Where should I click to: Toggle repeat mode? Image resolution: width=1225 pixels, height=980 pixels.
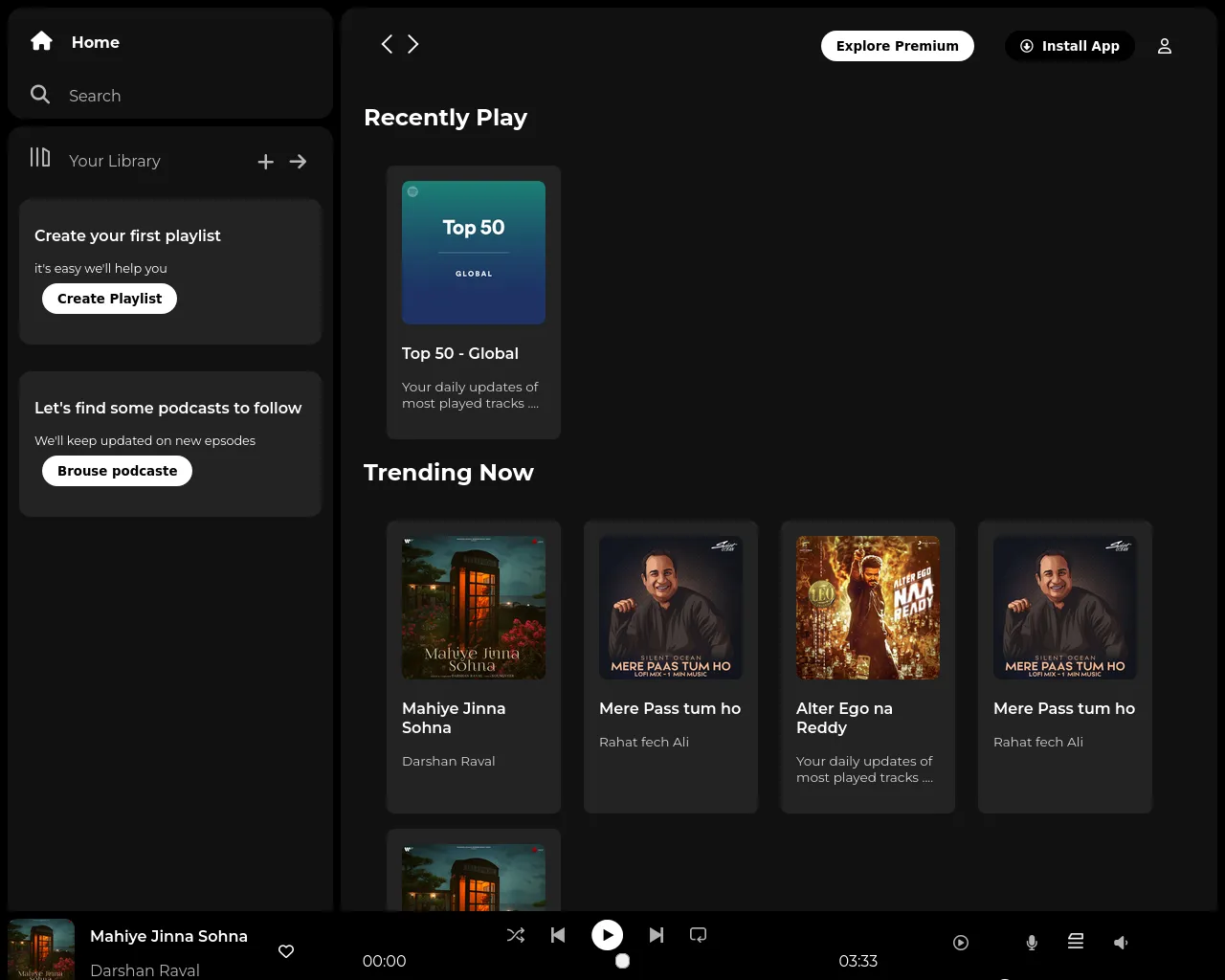click(699, 935)
